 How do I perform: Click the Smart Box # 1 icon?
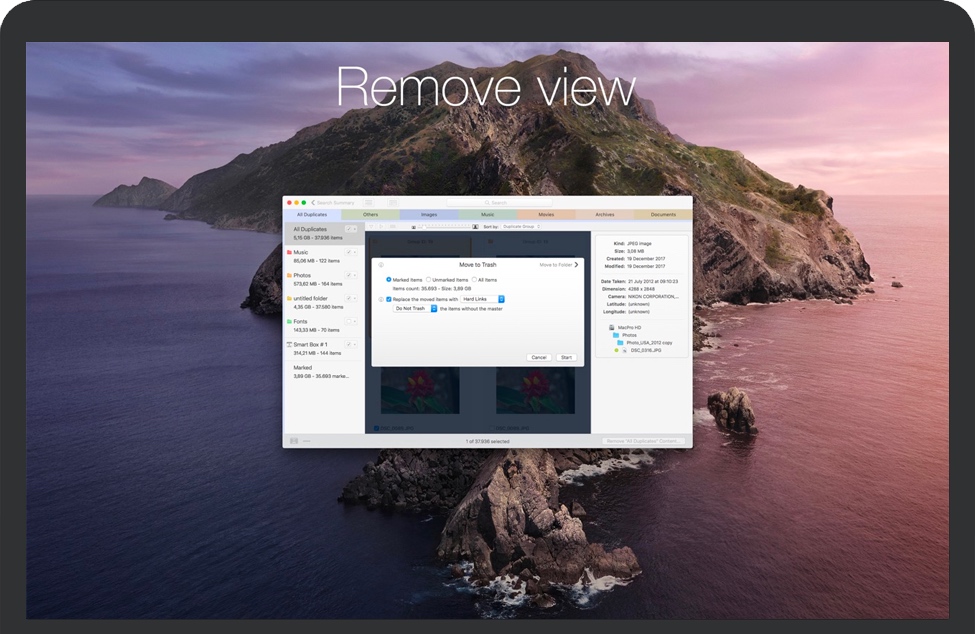tap(290, 344)
